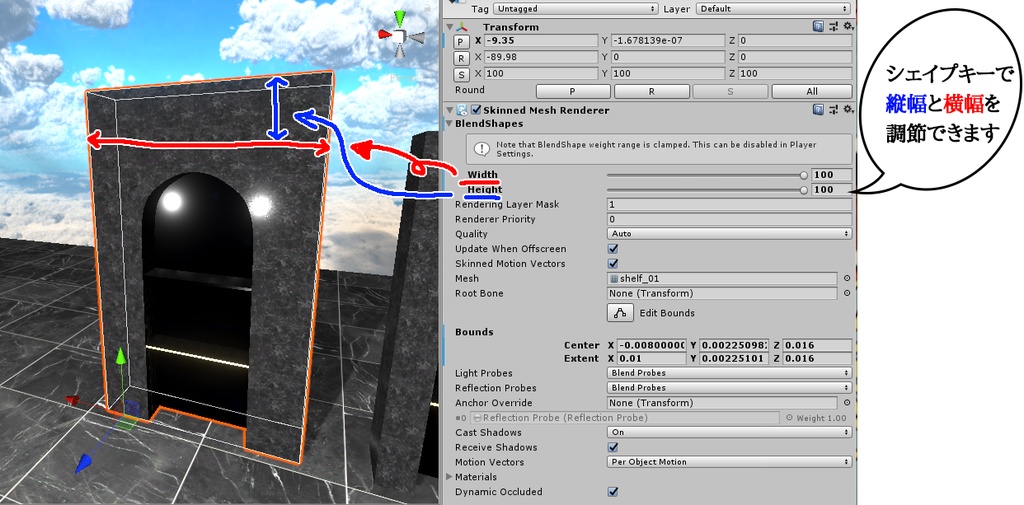Open Skinned Mesh Renderer help icon
The width and height of the screenshot is (1024, 505).
point(818,110)
